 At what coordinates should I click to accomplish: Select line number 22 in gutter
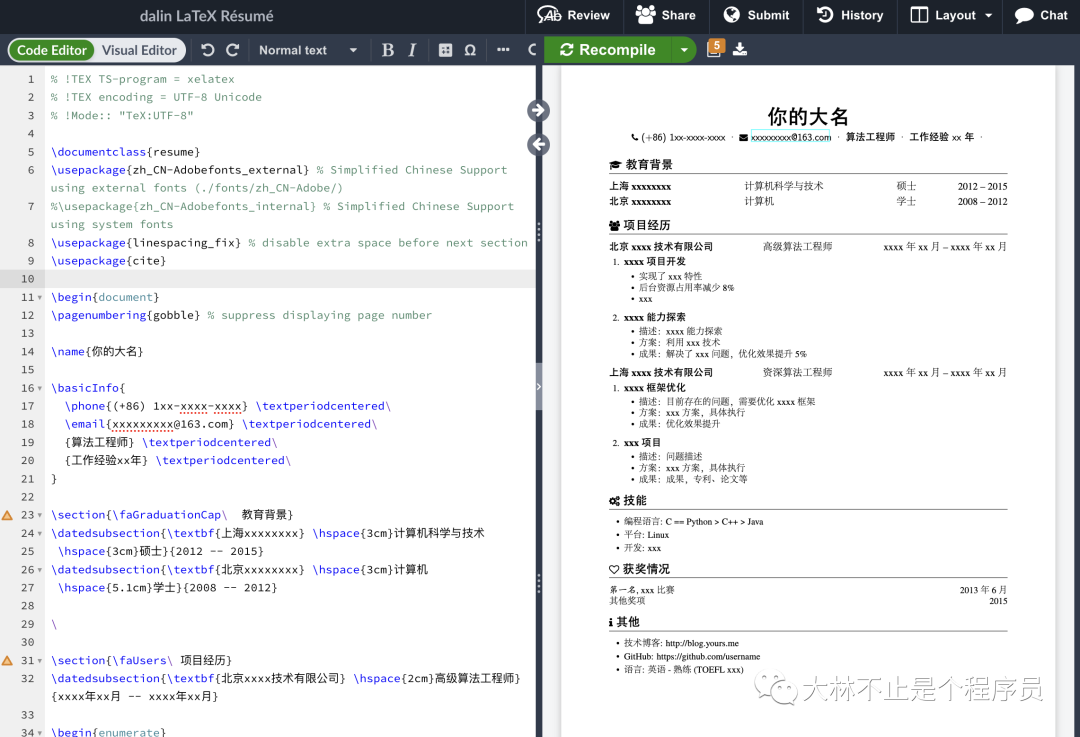[x=28, y=497]
